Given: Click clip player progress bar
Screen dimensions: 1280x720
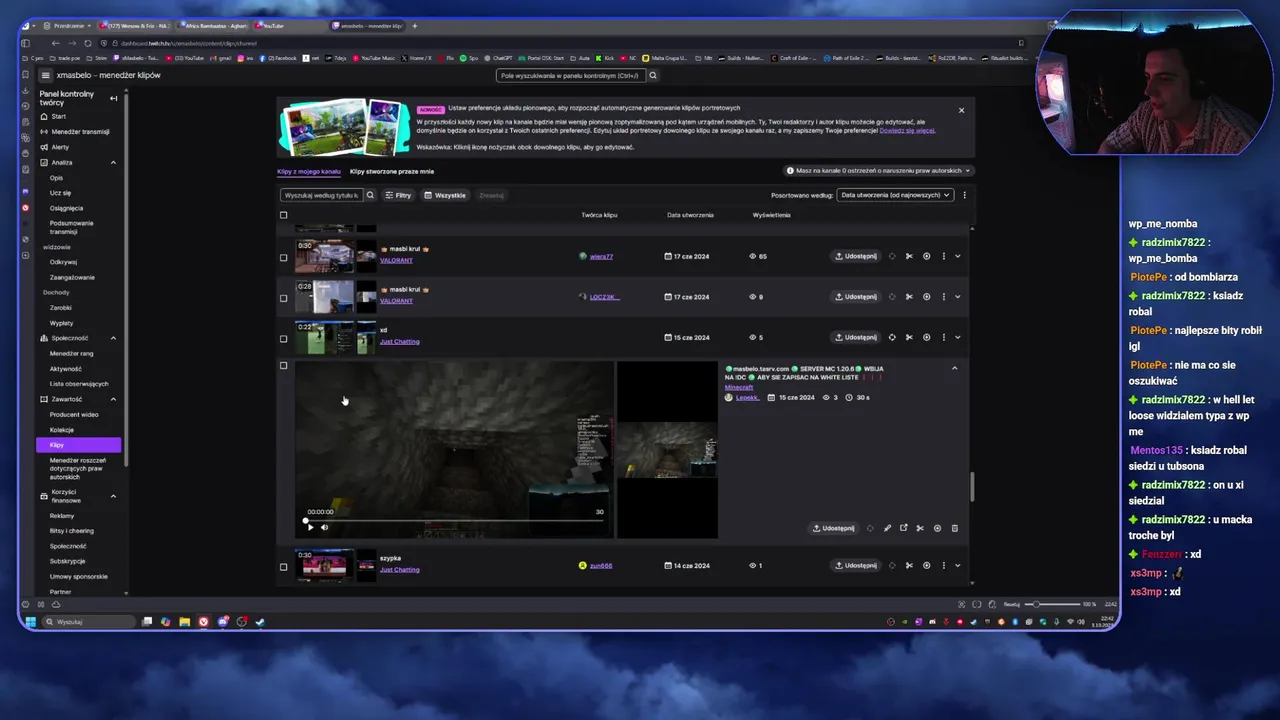Looking at the screenshot, I should (x=455, y=520).
